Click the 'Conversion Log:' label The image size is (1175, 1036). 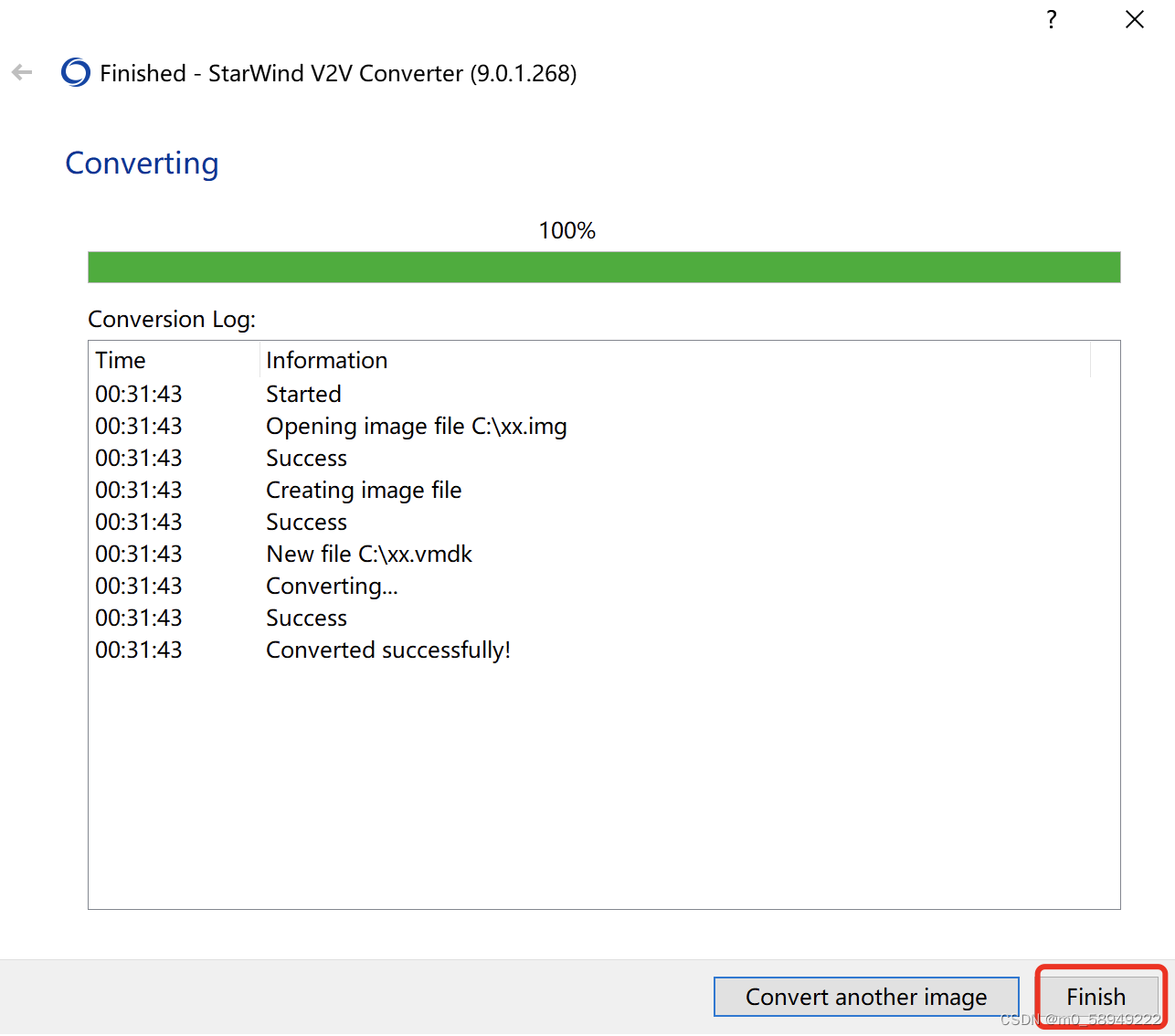click(172, 319)
